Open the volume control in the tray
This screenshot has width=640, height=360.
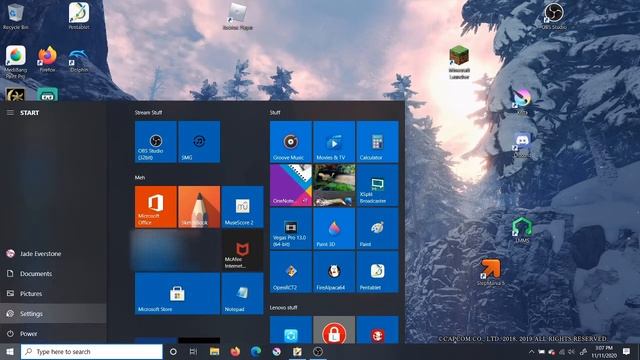571,351
